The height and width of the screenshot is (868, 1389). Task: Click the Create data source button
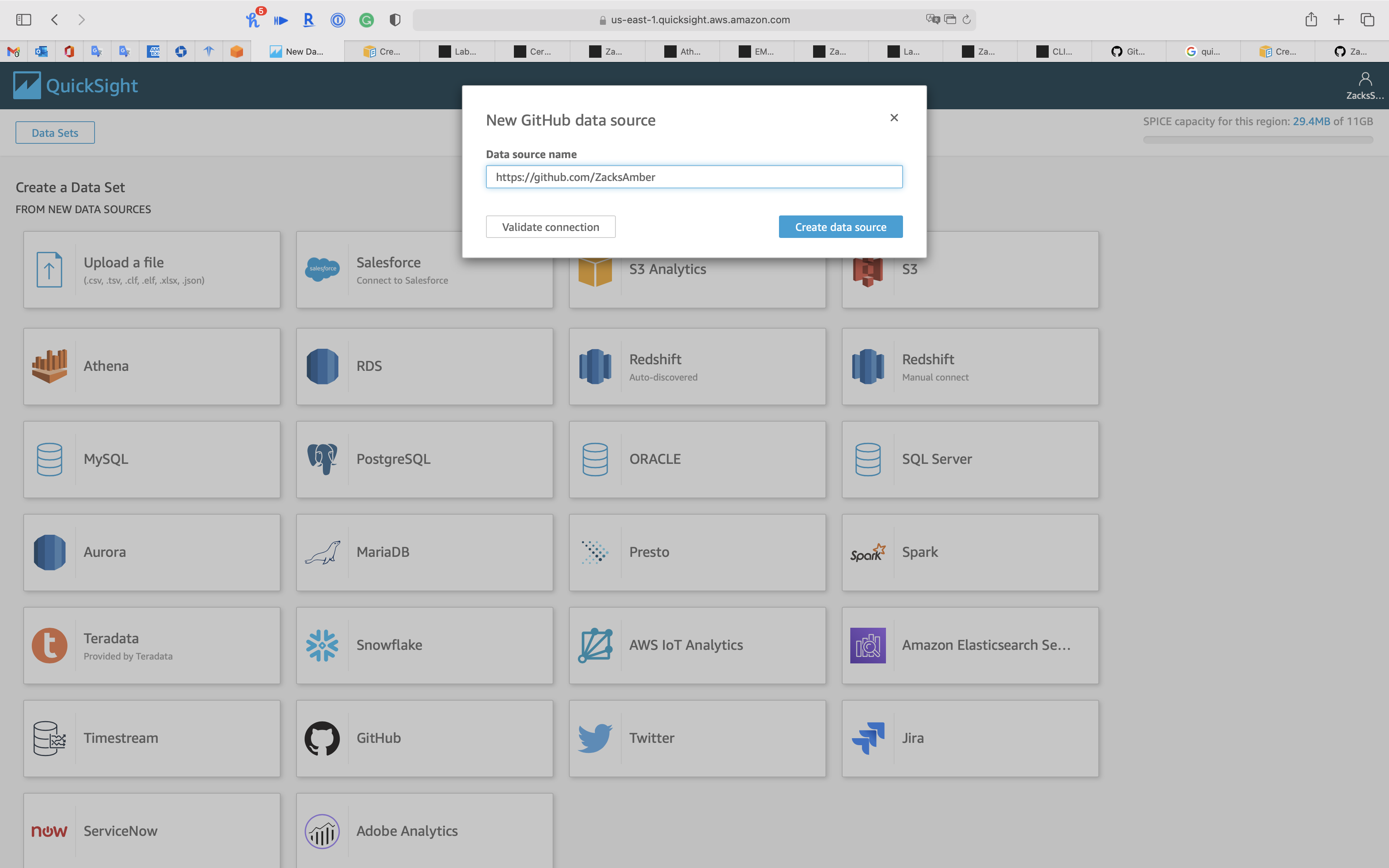(x=840, y=227)
